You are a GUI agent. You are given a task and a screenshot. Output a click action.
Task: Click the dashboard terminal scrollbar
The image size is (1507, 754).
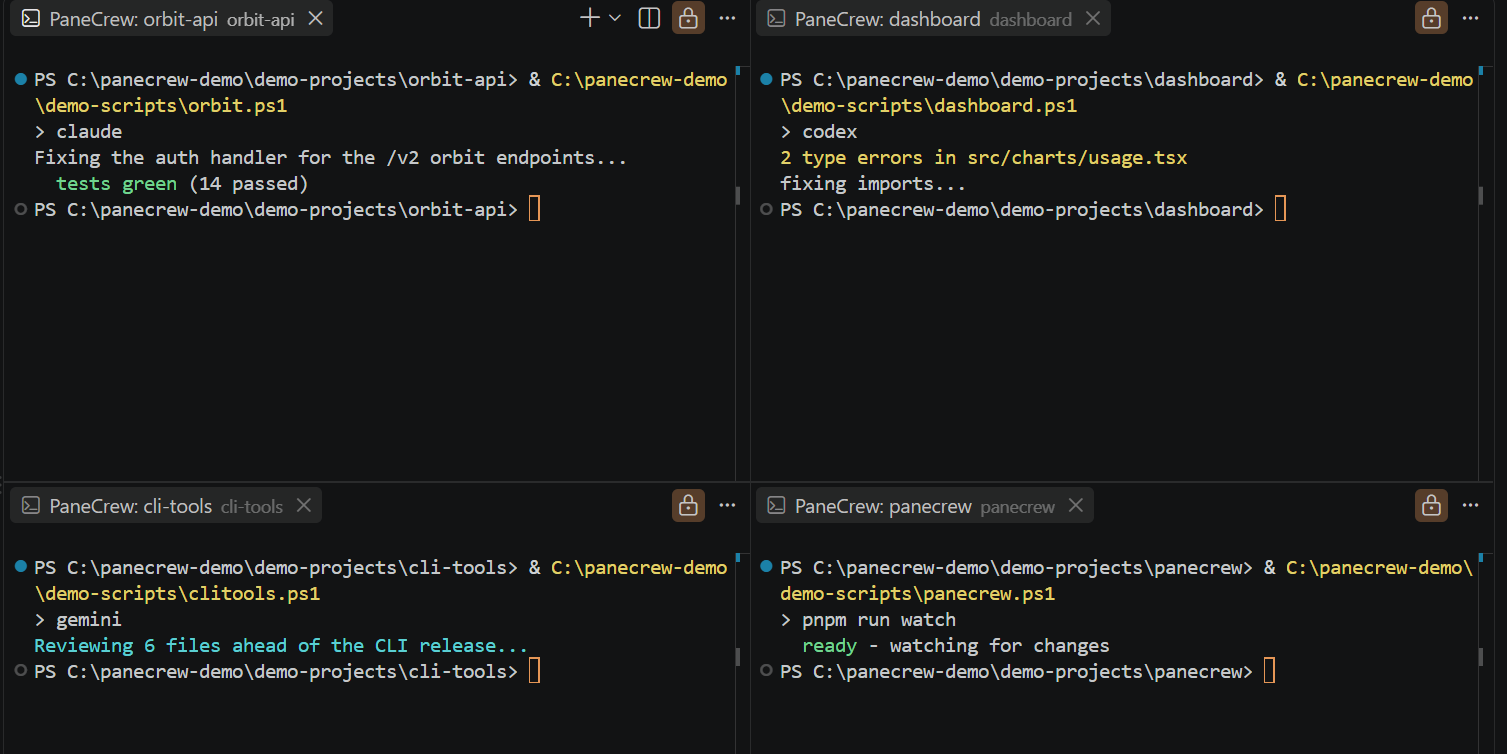tap(1482, 196)
